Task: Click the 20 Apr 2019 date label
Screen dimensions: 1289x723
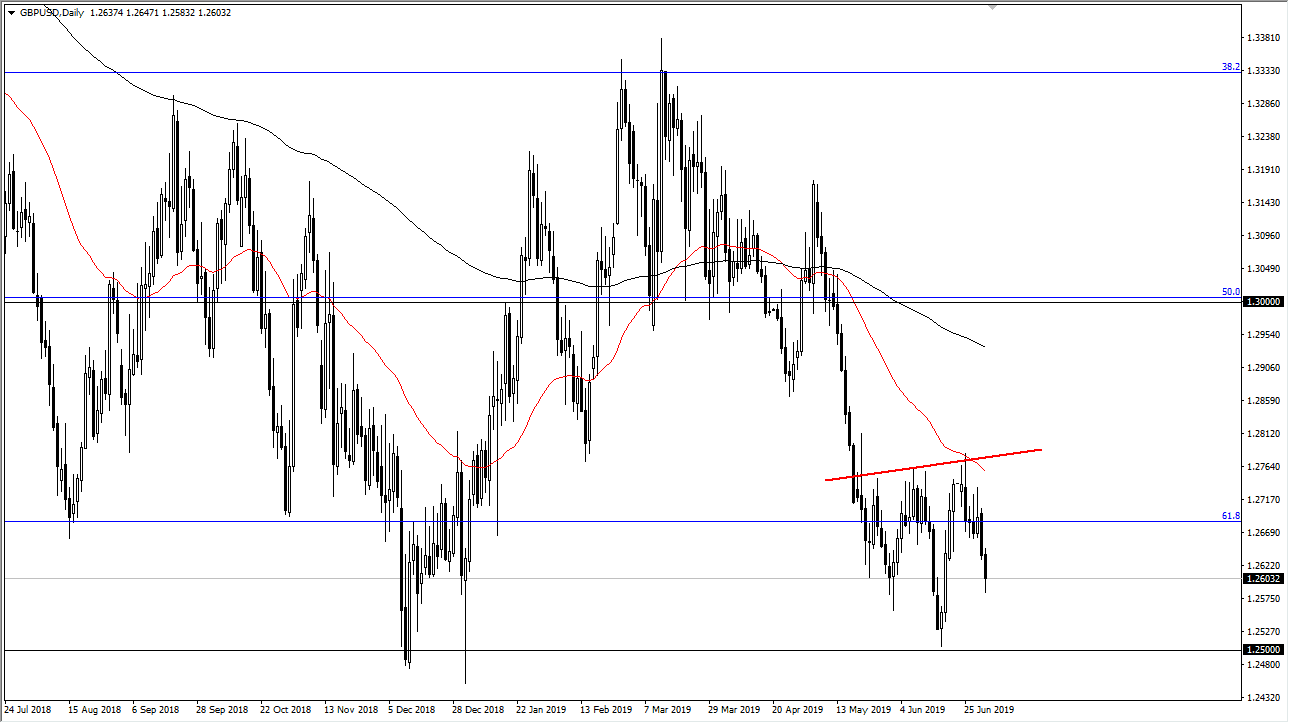Action: (x=796, y=709)
